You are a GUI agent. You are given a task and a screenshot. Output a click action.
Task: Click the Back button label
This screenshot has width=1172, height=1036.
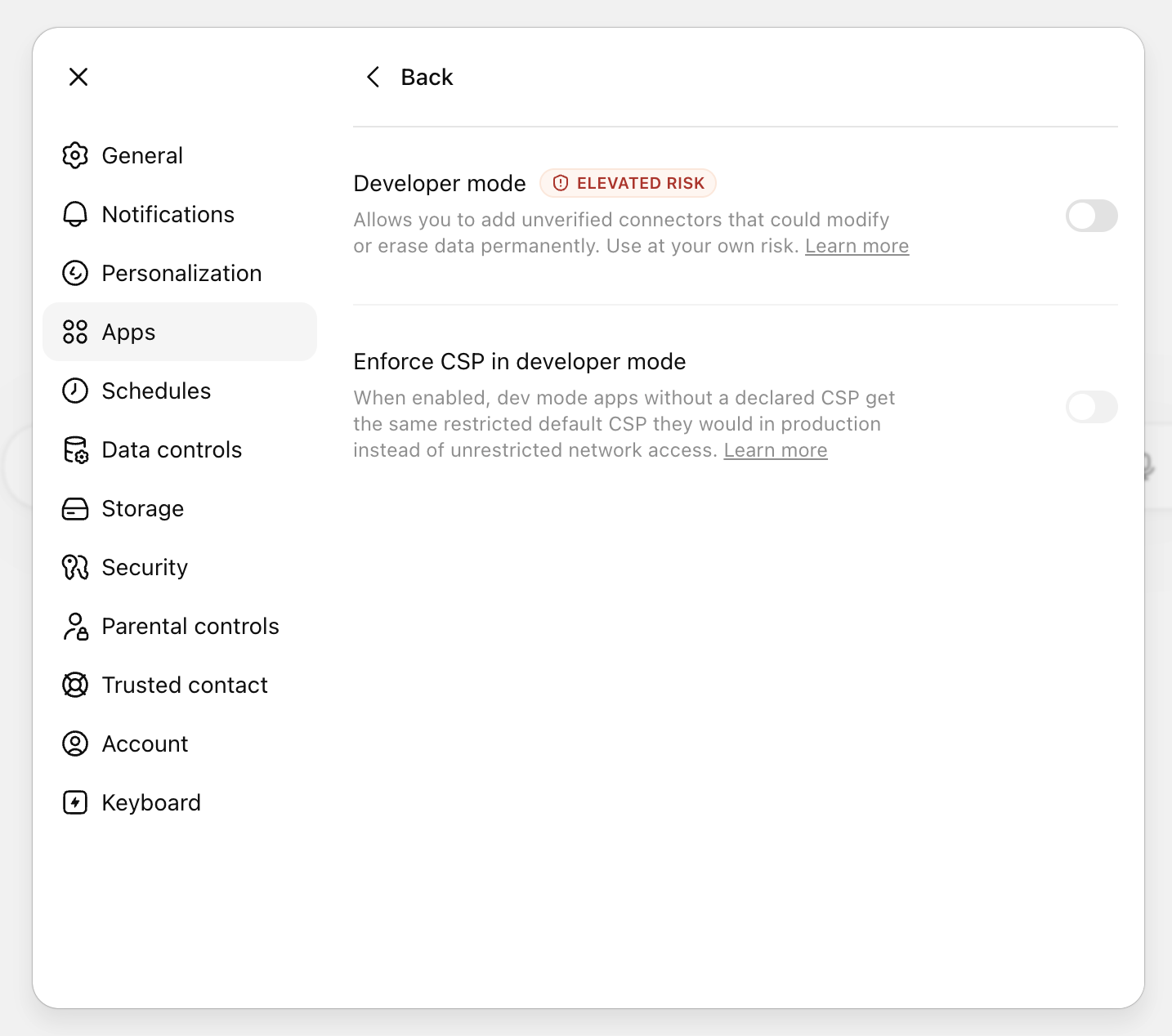click(x=427, y=77)
